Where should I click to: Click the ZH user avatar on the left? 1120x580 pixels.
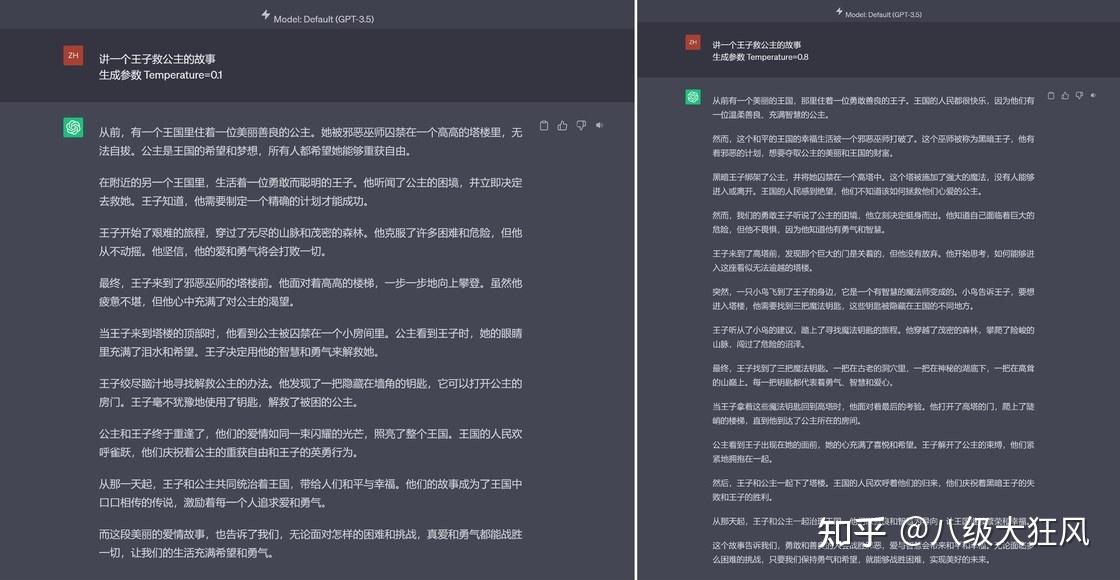(x=72, y=55)
